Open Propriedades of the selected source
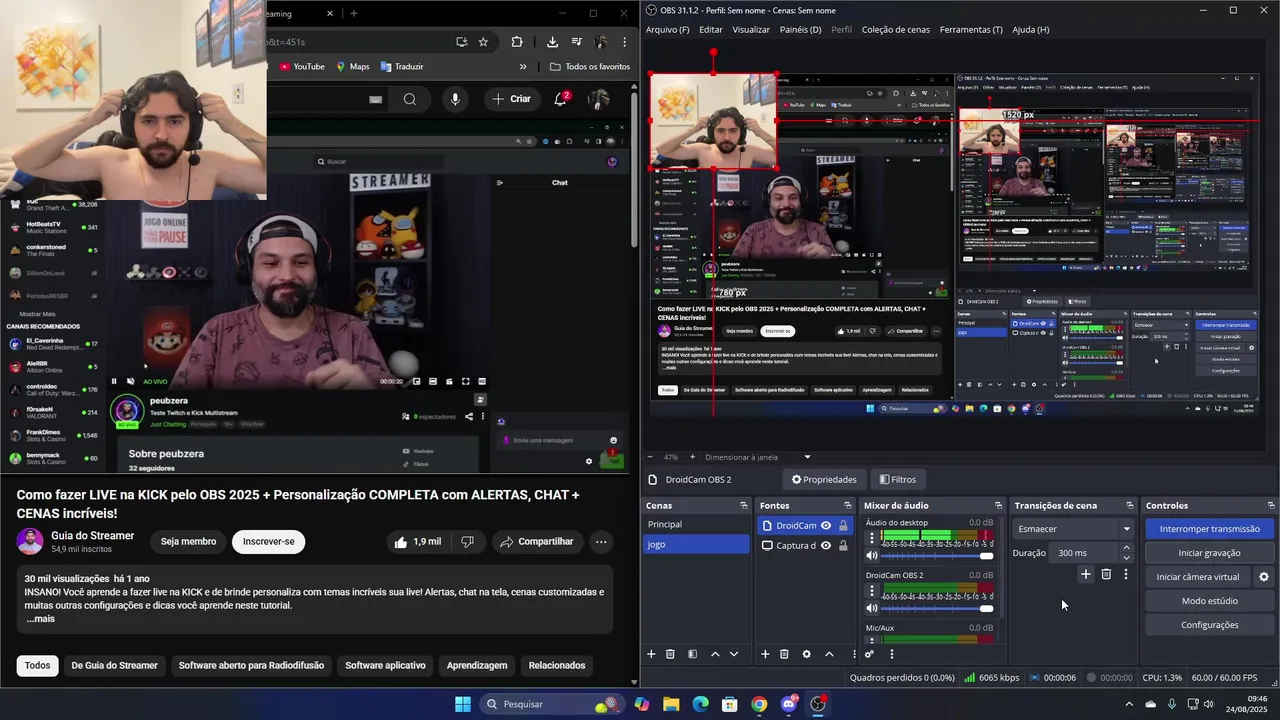The height and width of the screenshot is (720, 1280). tap(824, 479)
